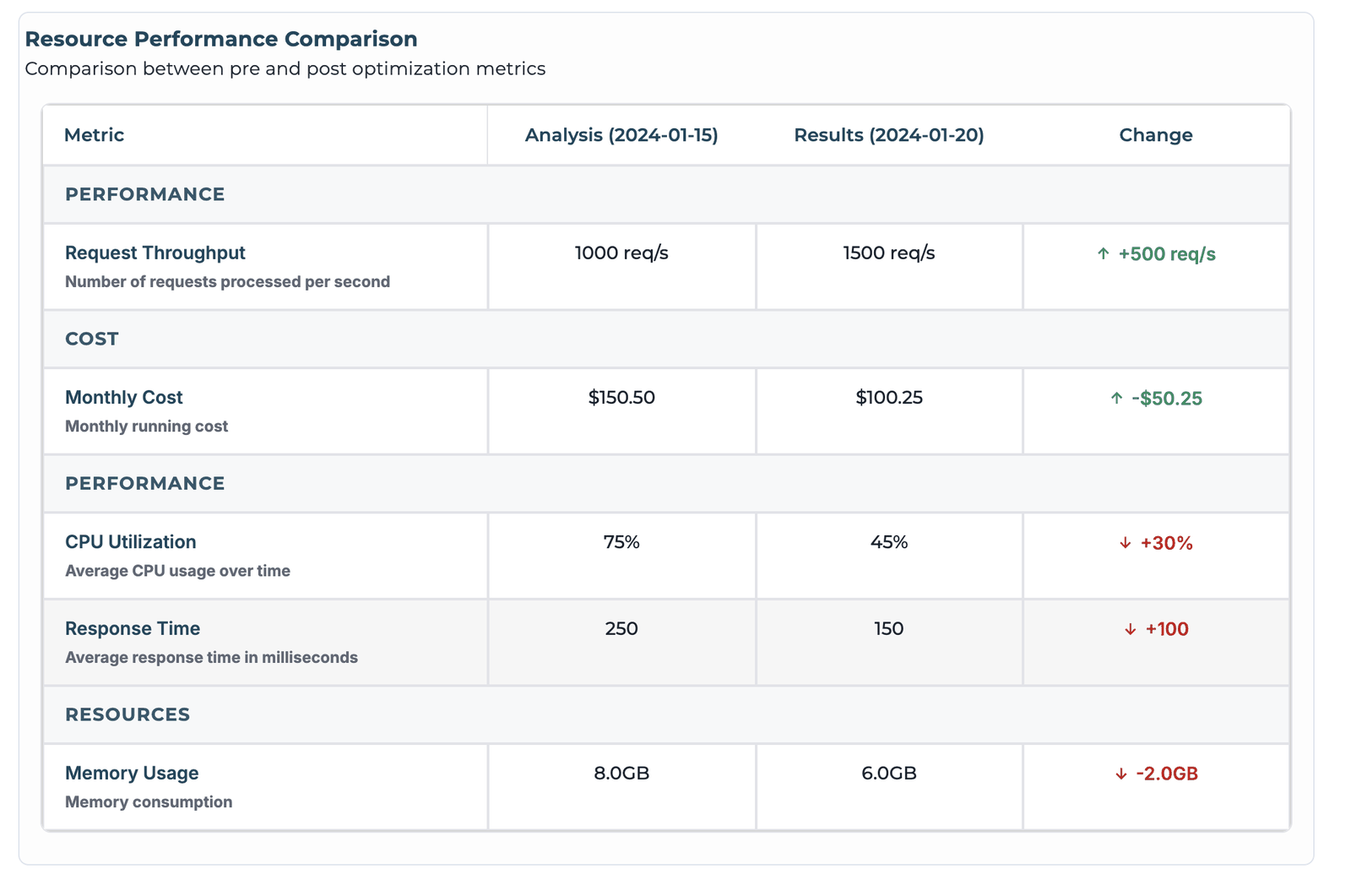Click the down arrow beside -2.0GB
This screenshot has width=1351, height=896.
tap(1120, 774)
